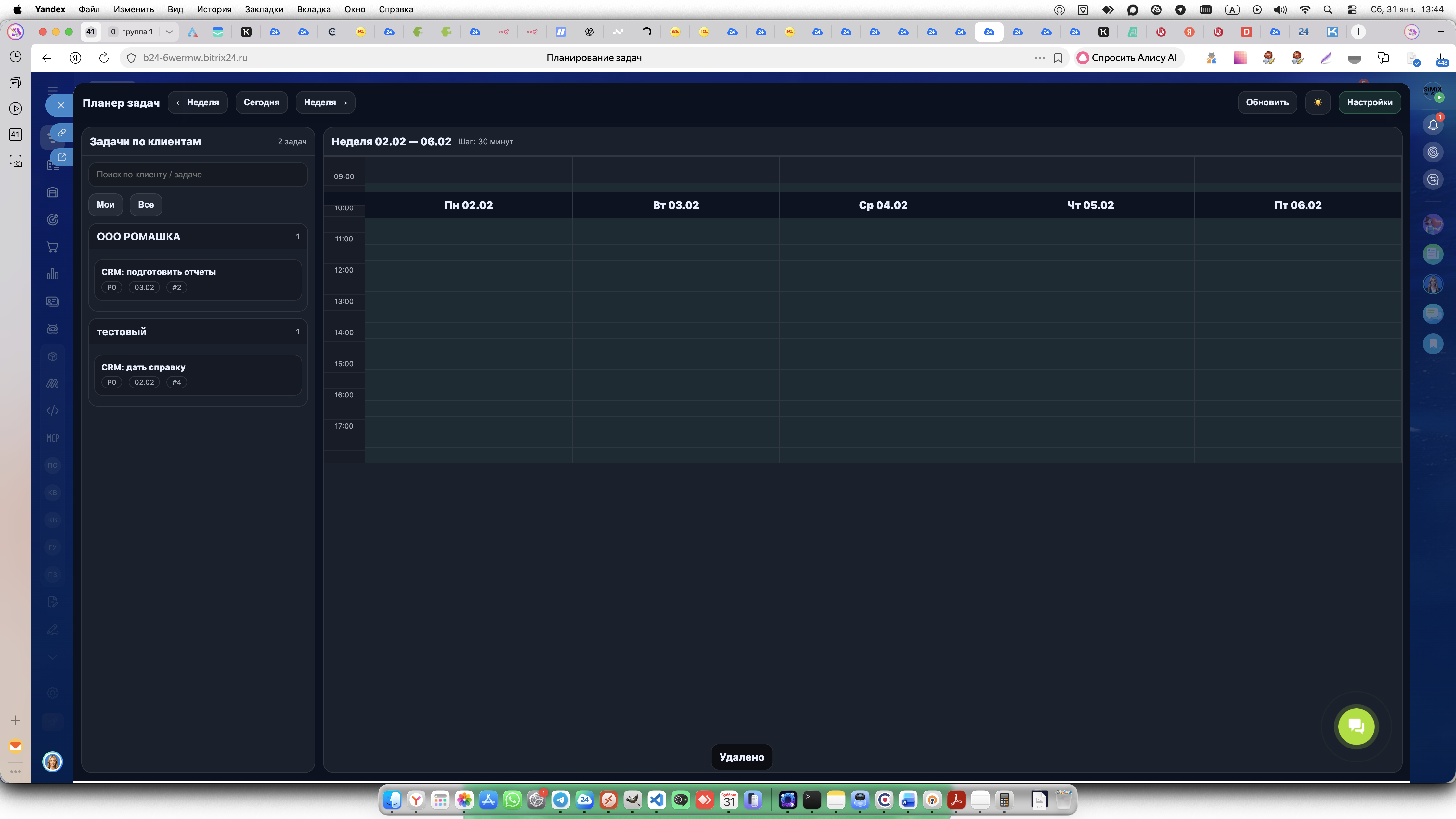1456x819 pixels.
Task: Open the bar chart analytics sidebar icon
Action: tap(53, 274)
